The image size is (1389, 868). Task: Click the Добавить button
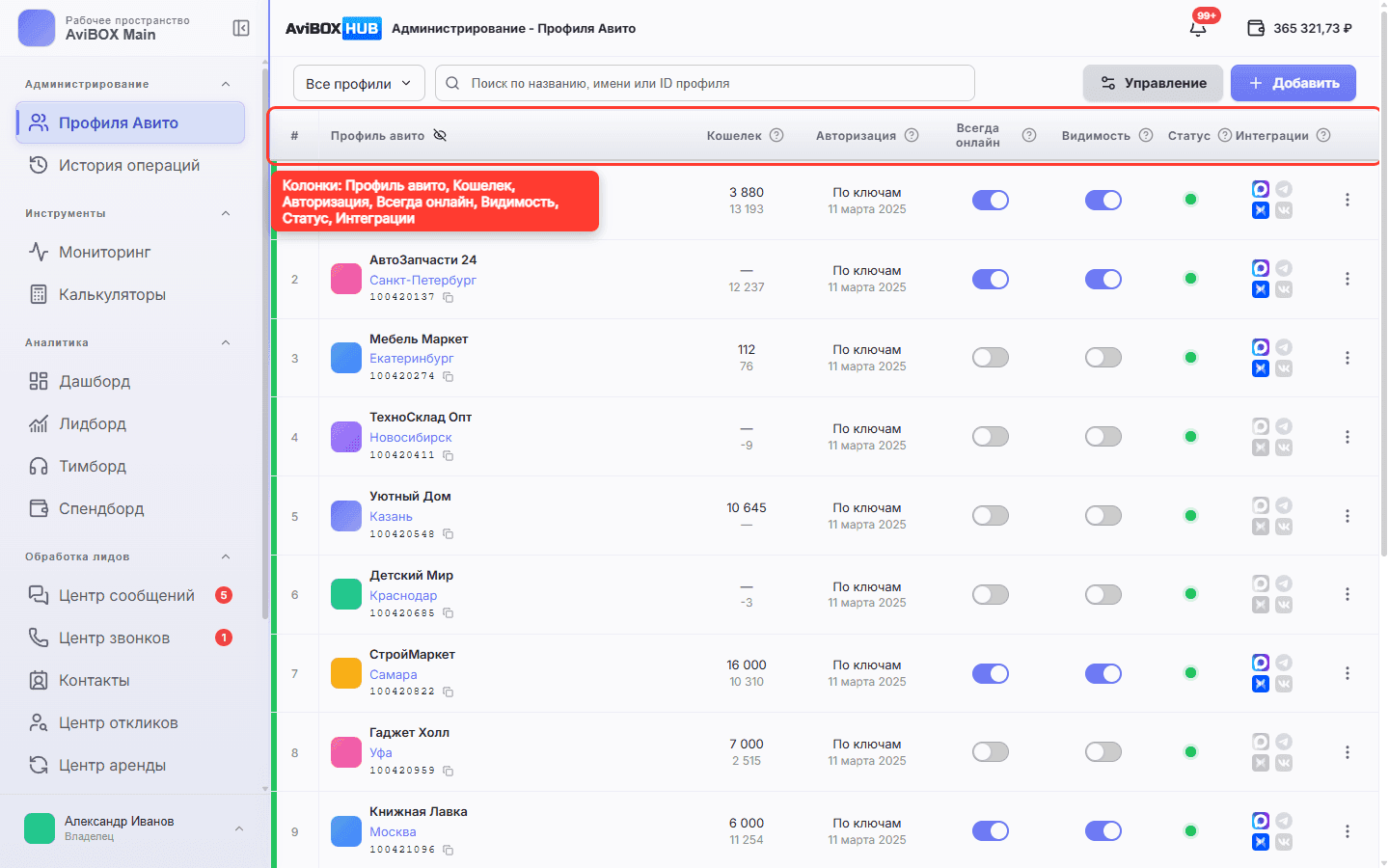click(1294, 83)
